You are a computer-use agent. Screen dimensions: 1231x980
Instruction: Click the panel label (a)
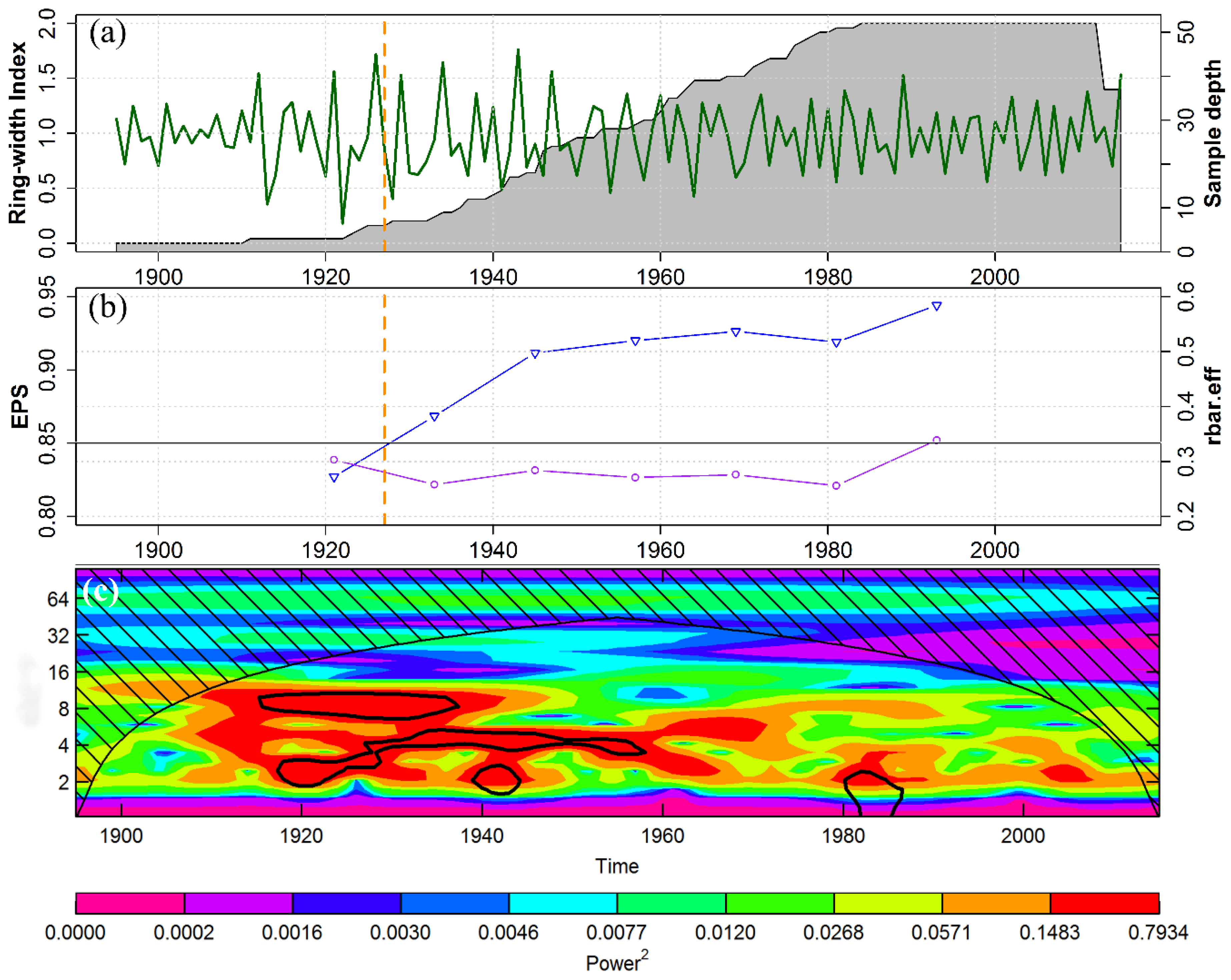107,33
